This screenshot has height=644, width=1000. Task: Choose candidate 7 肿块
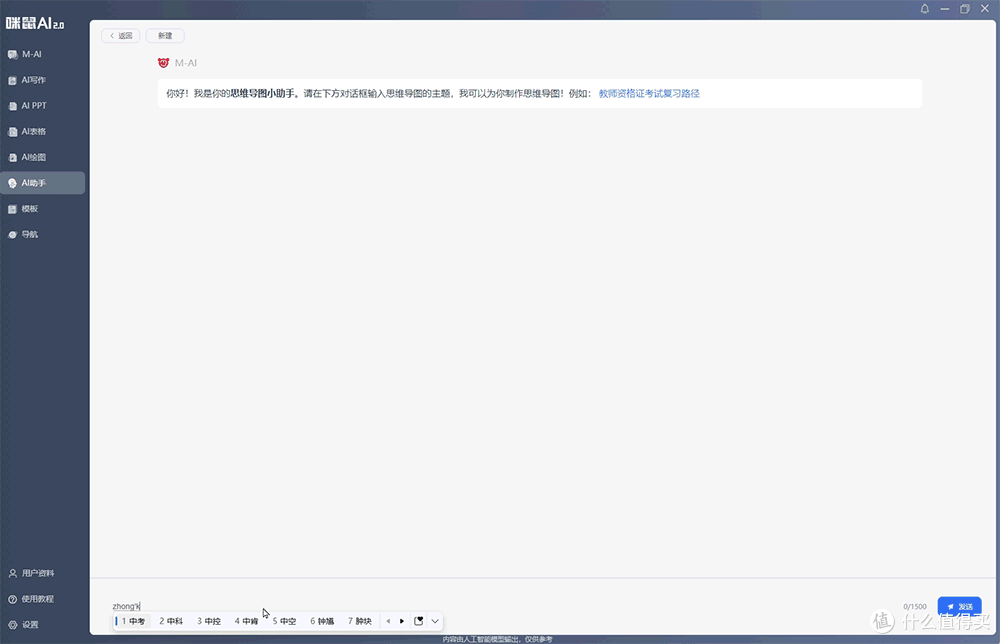(x=360, y=621)
